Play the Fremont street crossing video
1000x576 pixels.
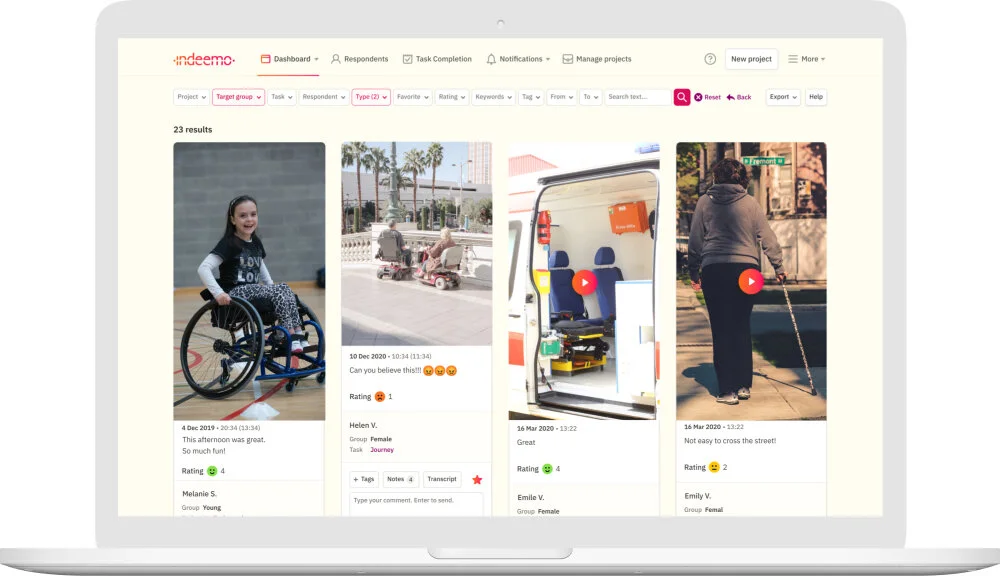751,281
